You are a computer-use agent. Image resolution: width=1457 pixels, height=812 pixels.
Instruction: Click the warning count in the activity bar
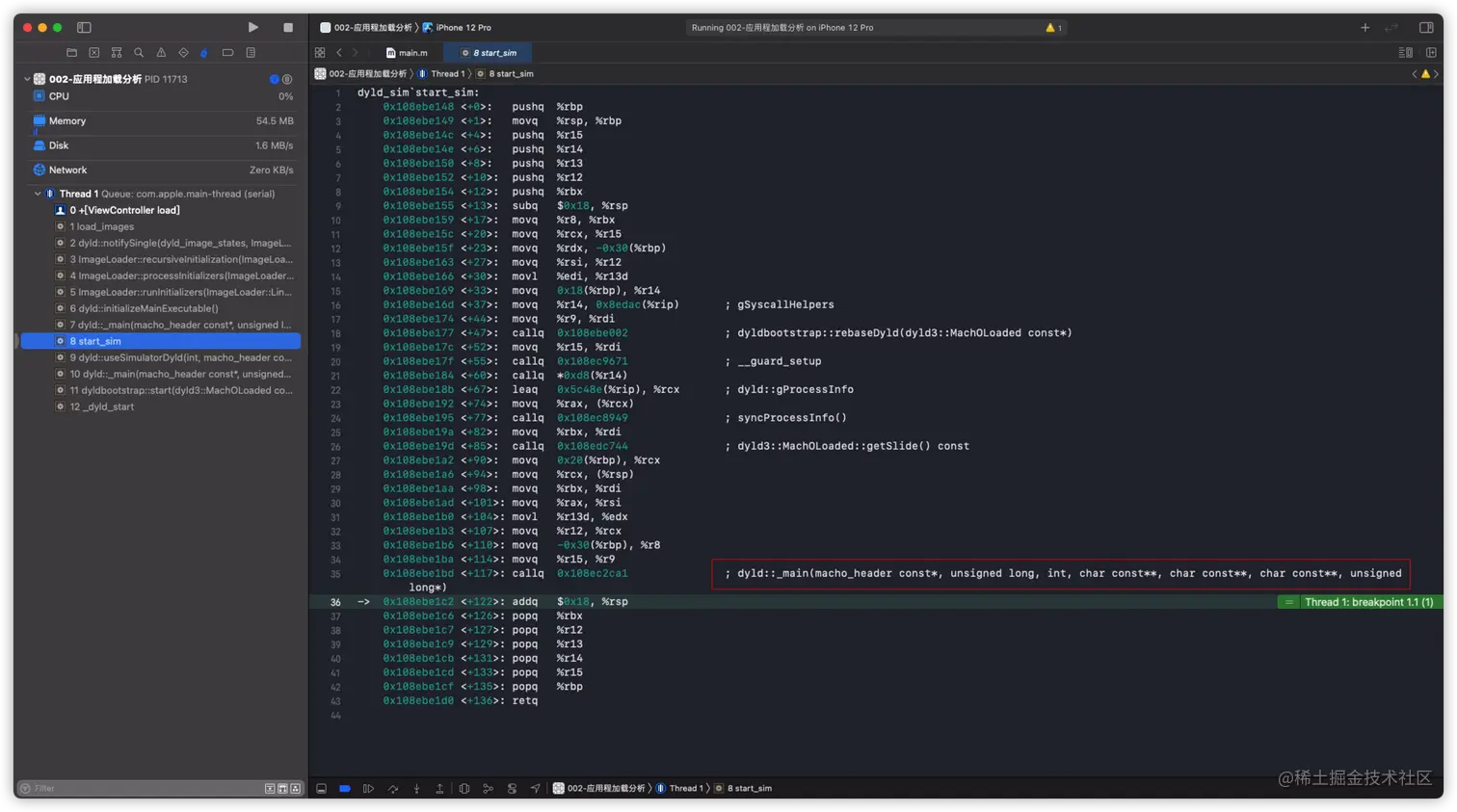1053,28
